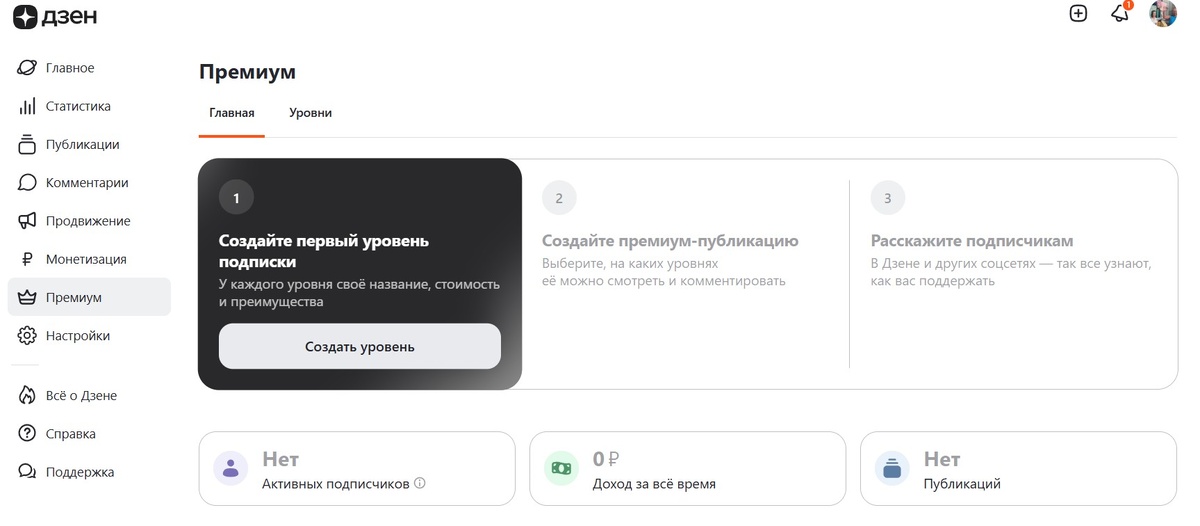Click the crown icon beside Премиум
1200x526 pixels.
pyautogui.click(x=27, y=297)
